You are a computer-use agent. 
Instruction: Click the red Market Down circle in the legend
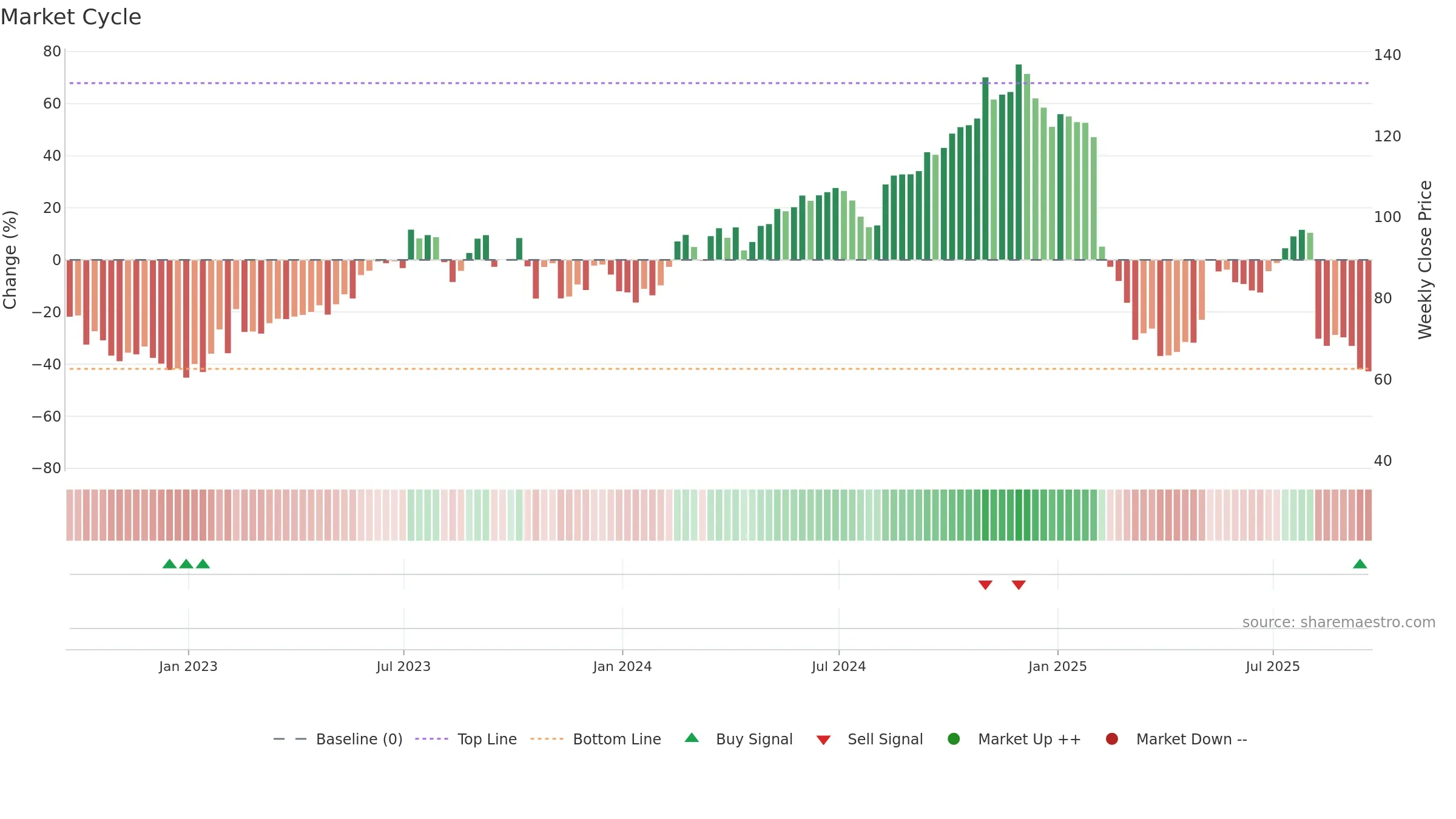pyautogui.click(x=1112, y=739)
